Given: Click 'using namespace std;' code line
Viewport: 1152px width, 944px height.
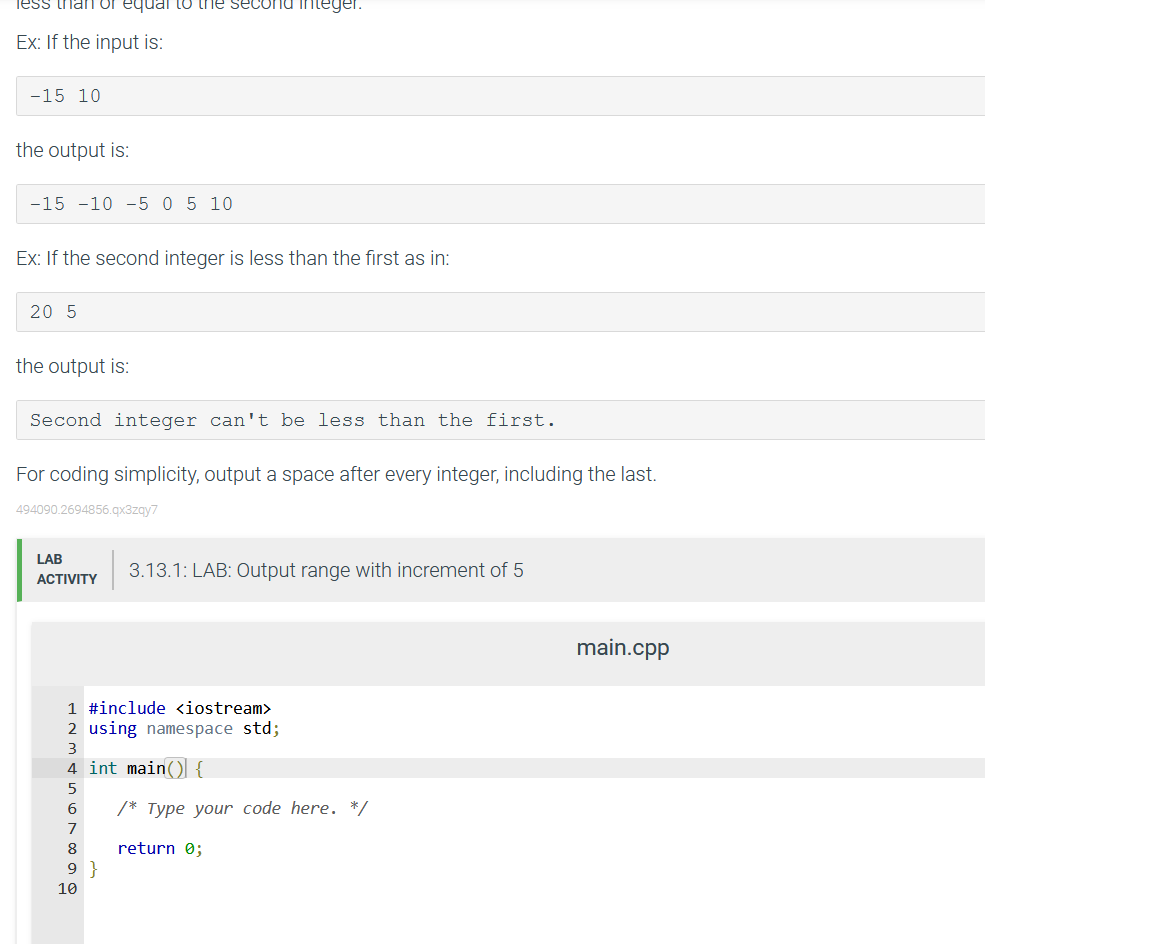Looking at the screenshot, I should (184, 728).
